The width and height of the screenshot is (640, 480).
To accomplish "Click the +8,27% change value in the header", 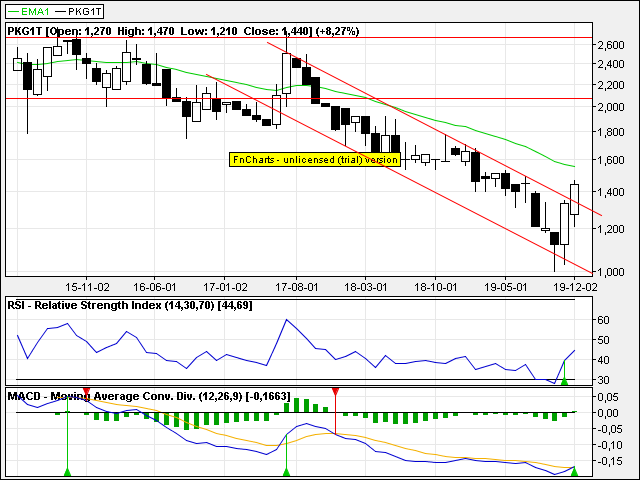I will coord(337,31).
